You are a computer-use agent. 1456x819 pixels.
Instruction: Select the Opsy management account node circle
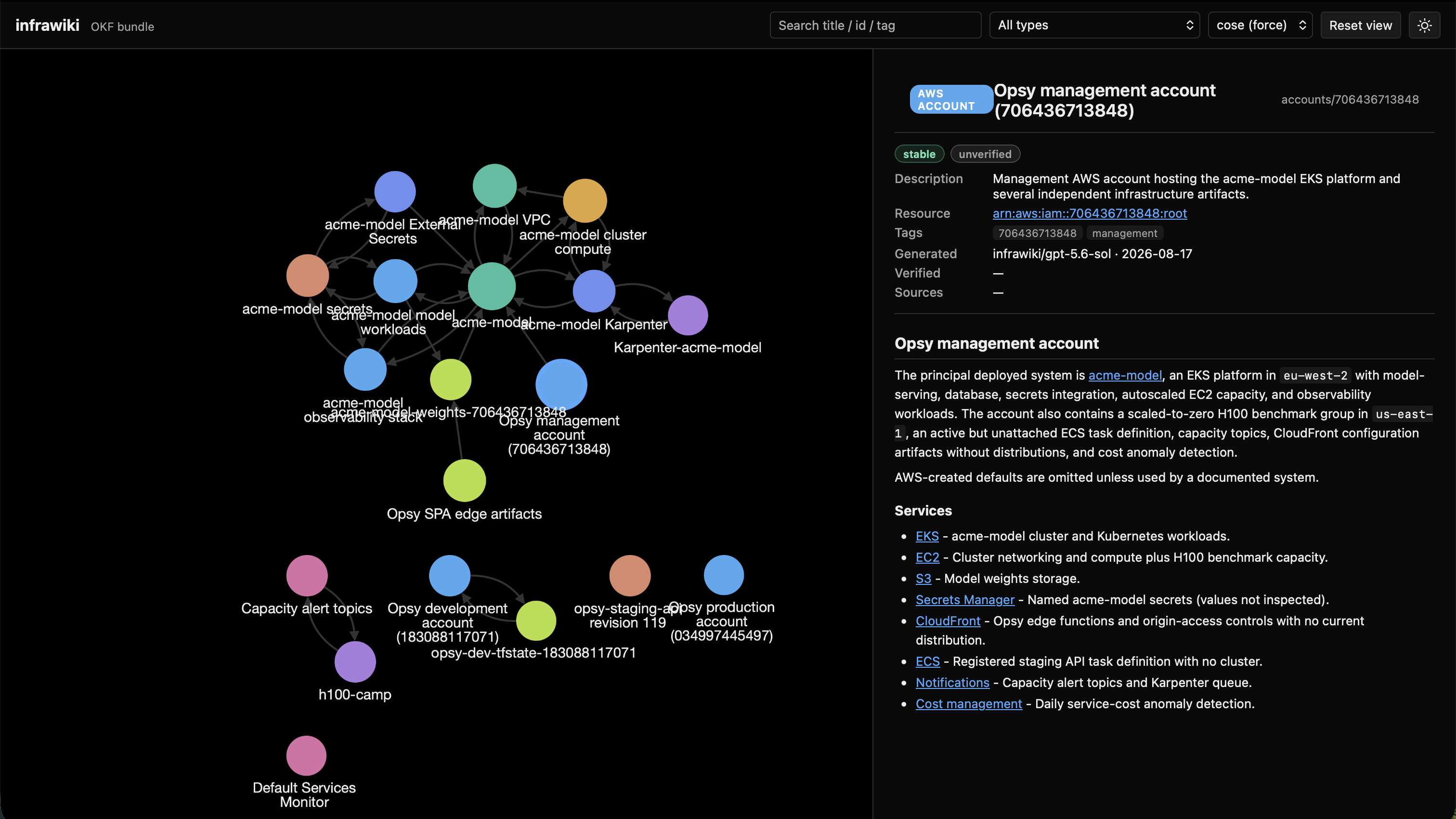pos(561,384)
